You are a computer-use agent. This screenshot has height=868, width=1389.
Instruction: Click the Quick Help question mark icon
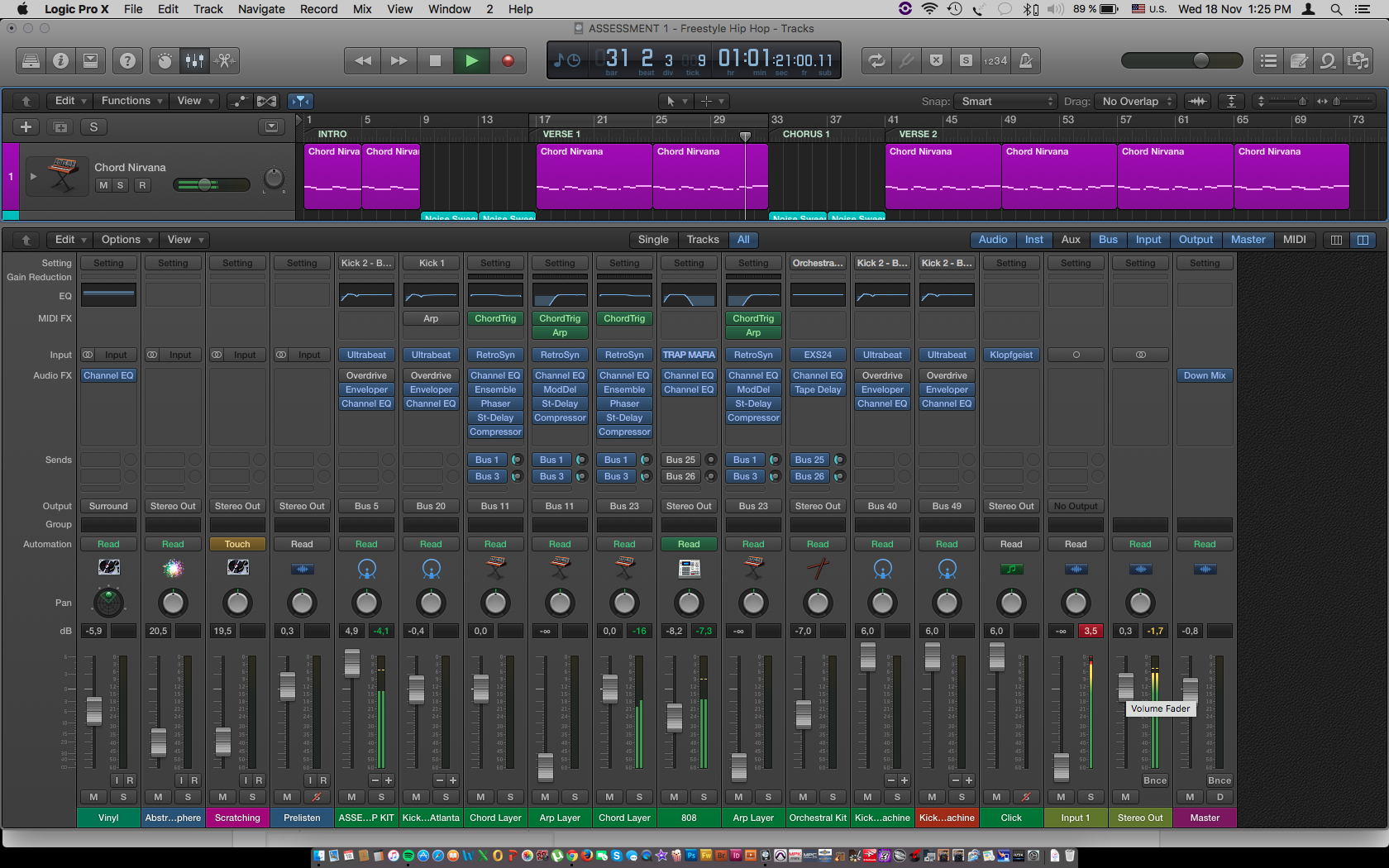click(x=127, y=60)
